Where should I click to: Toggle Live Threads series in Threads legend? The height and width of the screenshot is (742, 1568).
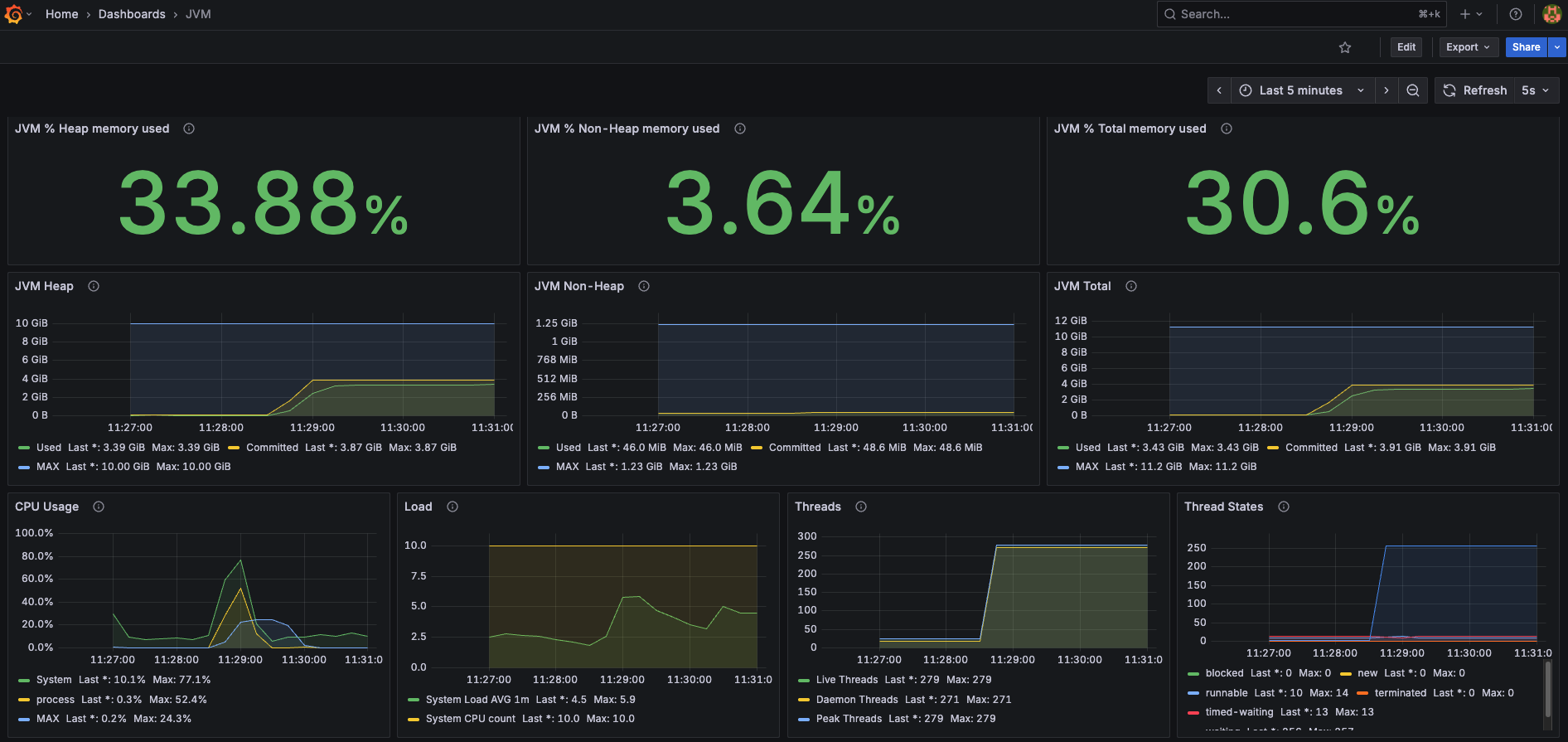point(846,680)
